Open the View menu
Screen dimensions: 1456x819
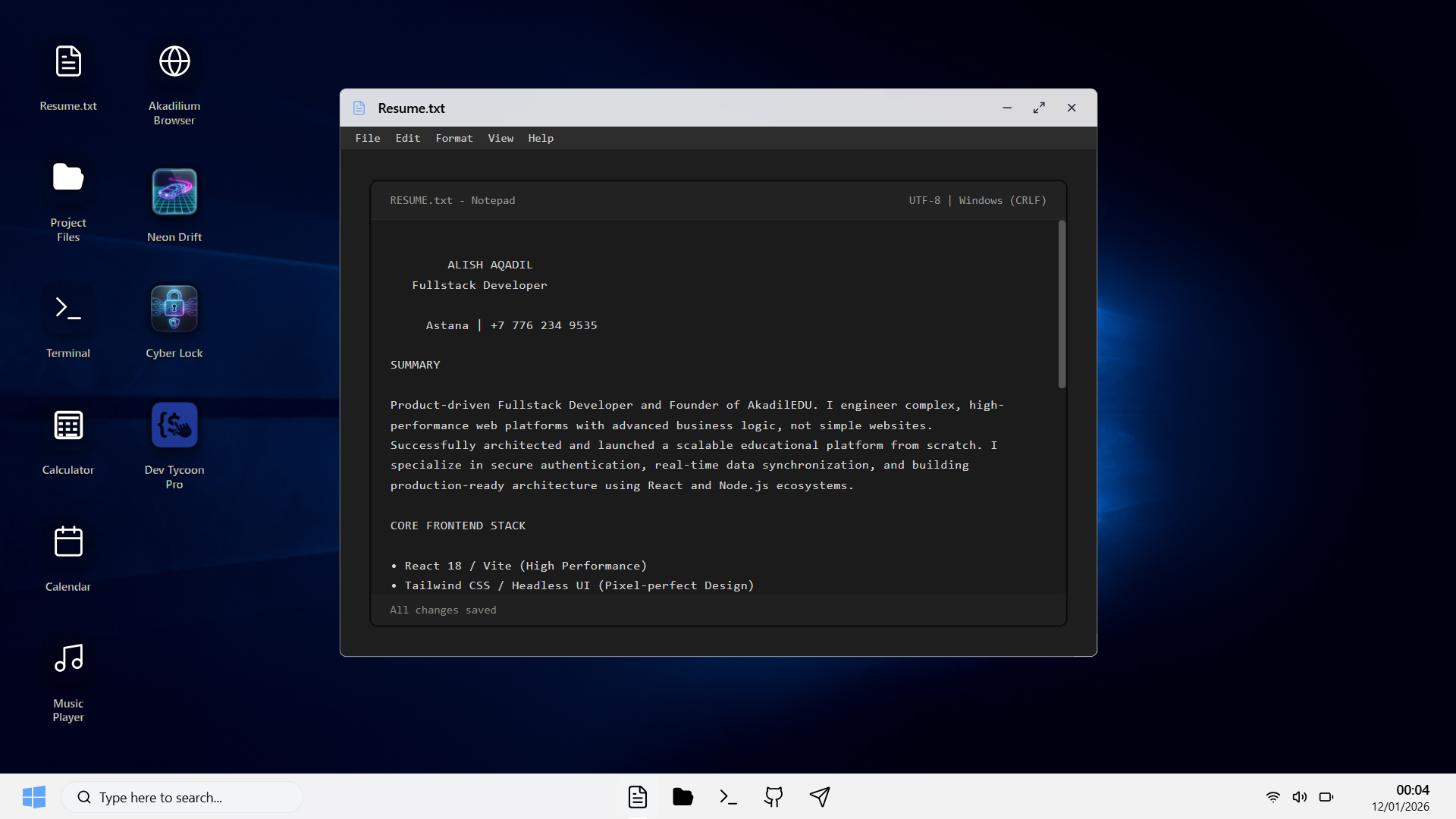pyautogui.click(x=500, y=138)
